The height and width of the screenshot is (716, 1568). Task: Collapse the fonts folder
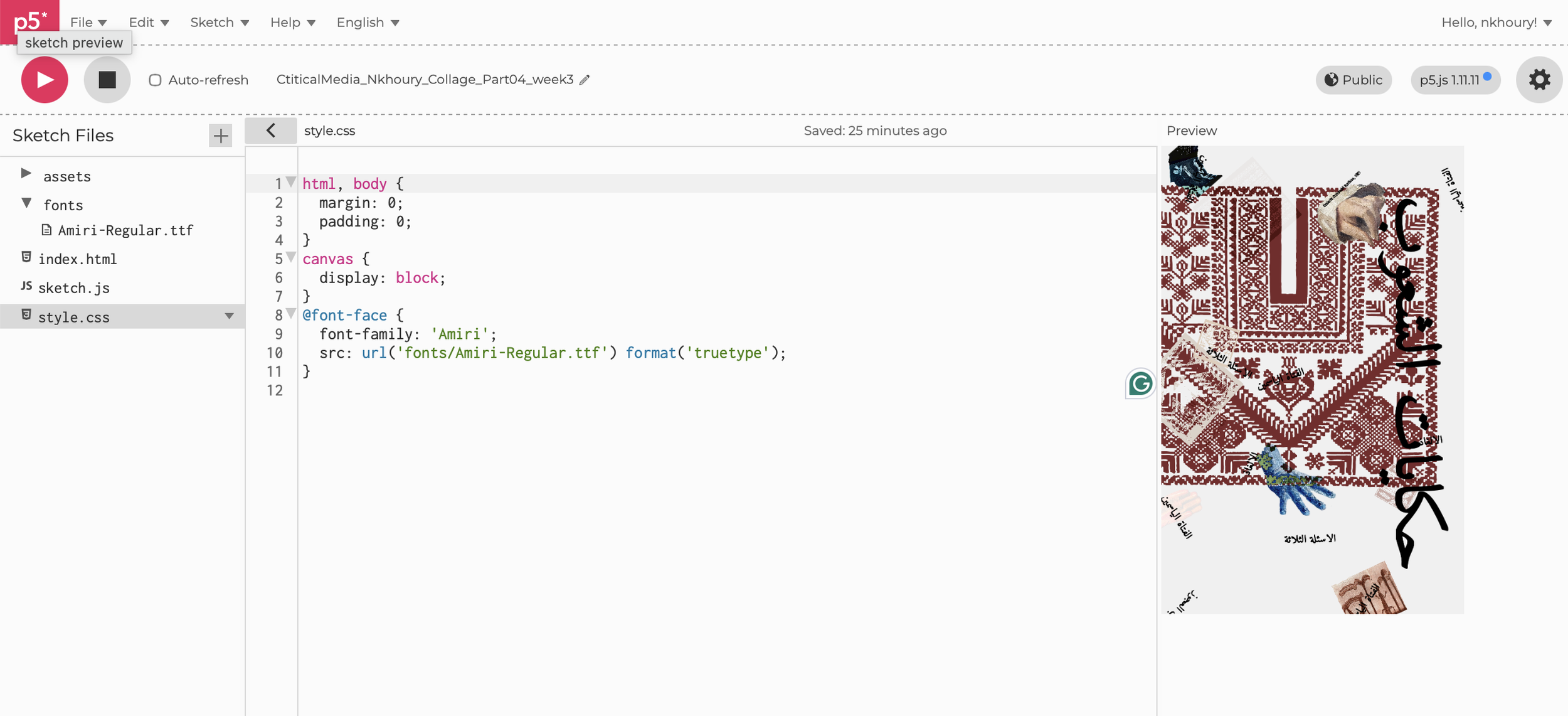pyautogui.click(x=26, y=203)
